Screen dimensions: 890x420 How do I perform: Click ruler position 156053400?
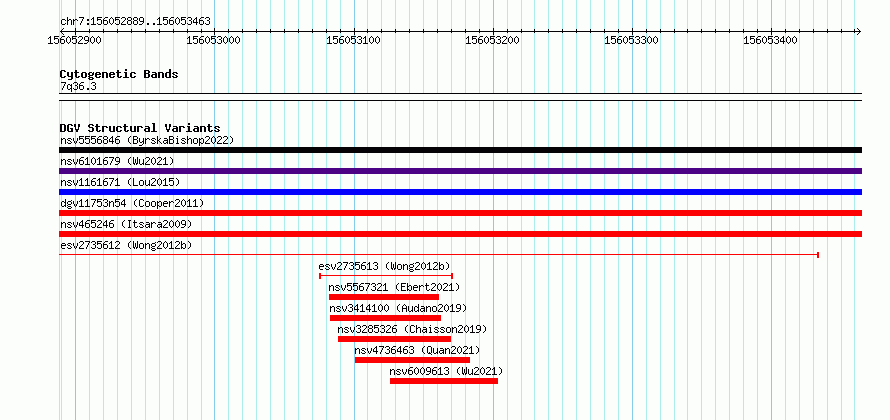coord(771,41)
